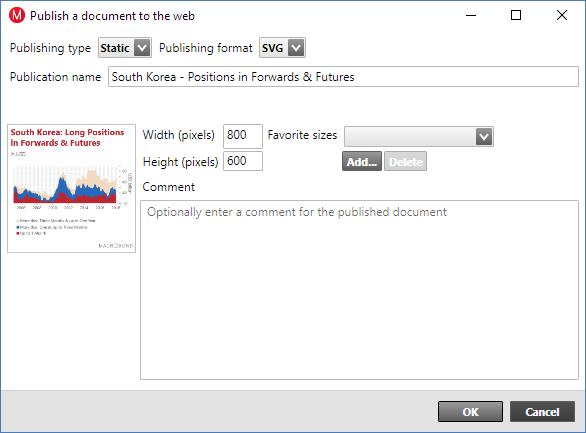Click the Comment label above text area
The height and width of the screenshot is (433, 586).
169,187
